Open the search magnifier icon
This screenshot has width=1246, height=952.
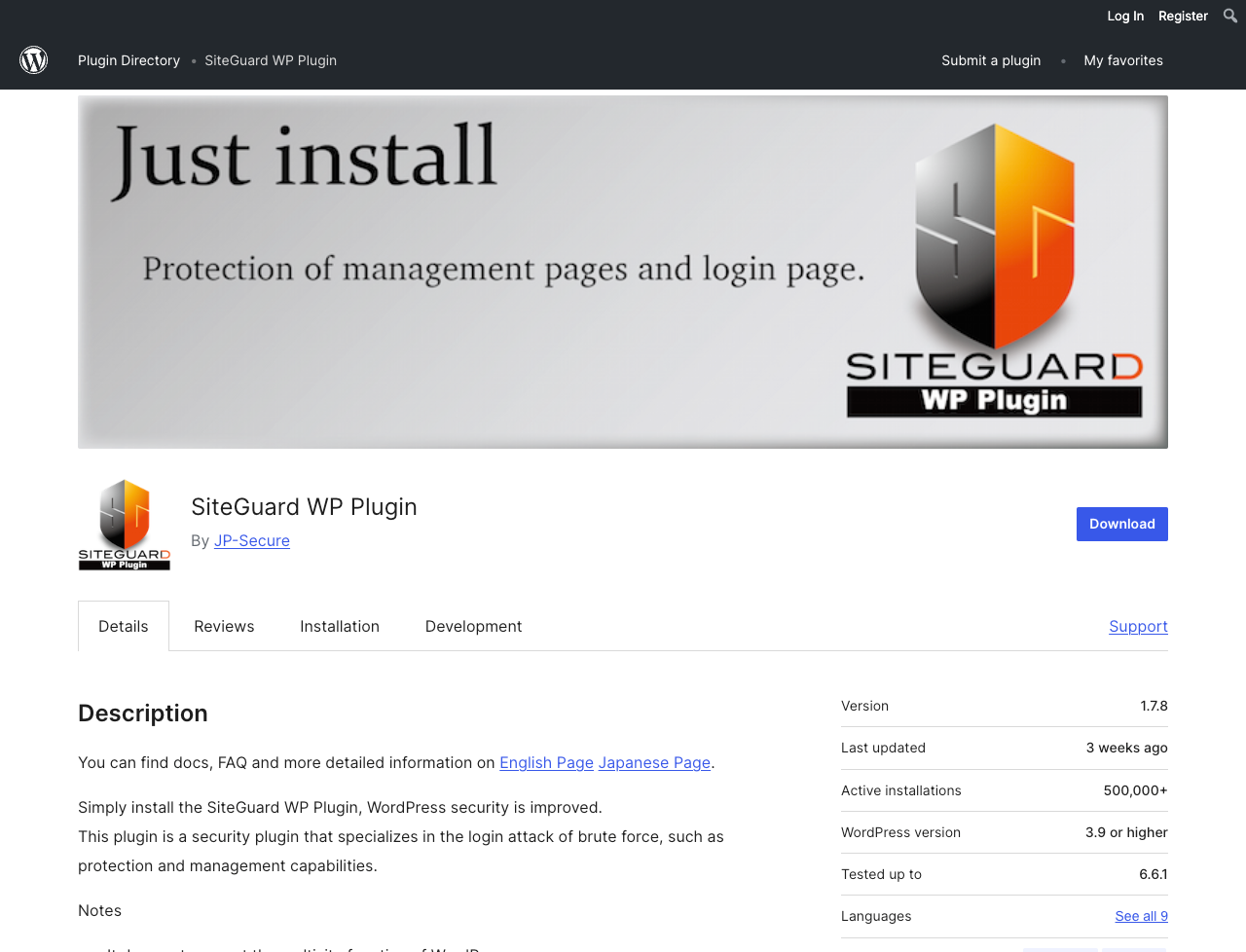tap(1230, 16)
